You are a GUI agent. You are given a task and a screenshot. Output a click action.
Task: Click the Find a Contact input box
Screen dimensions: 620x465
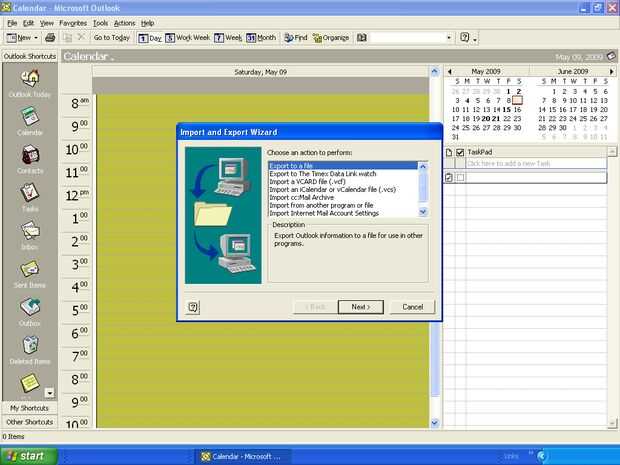[x=407, y=38]
